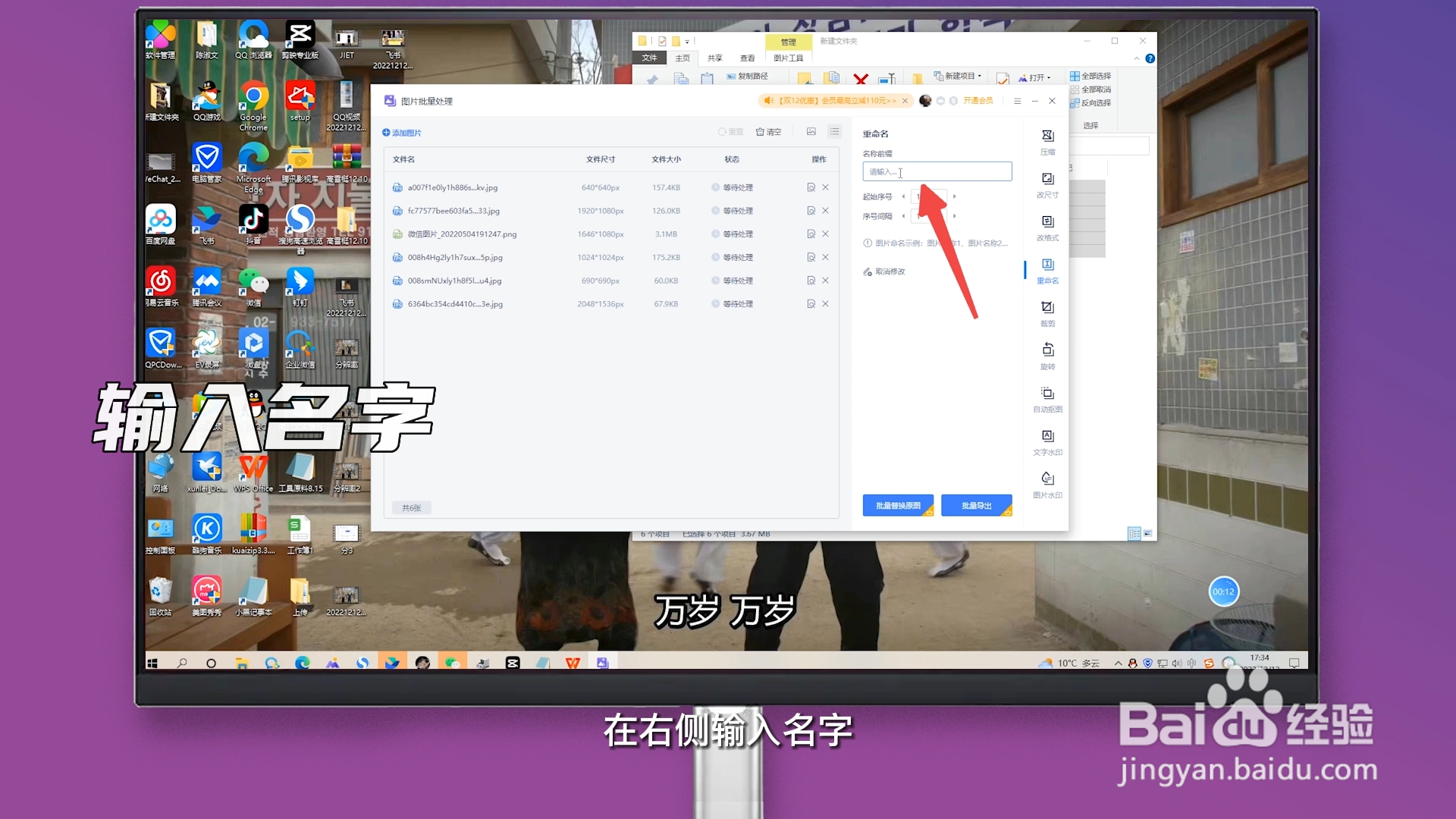Open the notification center in taskbar
The width and height of the screenshot is (1456, 819).
[x=1294, y=663]
